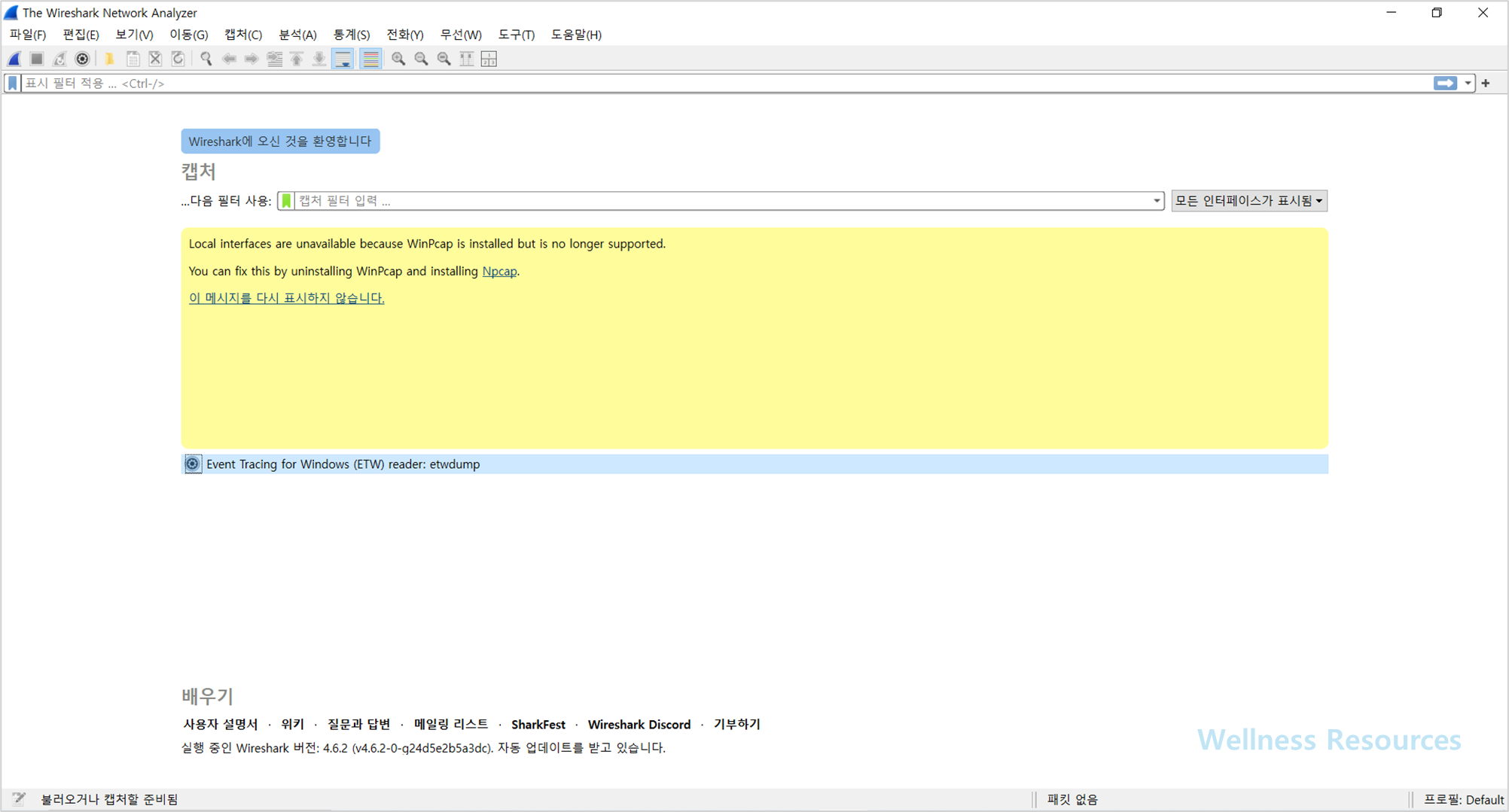Image resolution: width=1509 pixels, height=812 pixels.
Task: Open the 사용자 설명서 link
Action: click(x=221, y=724)
